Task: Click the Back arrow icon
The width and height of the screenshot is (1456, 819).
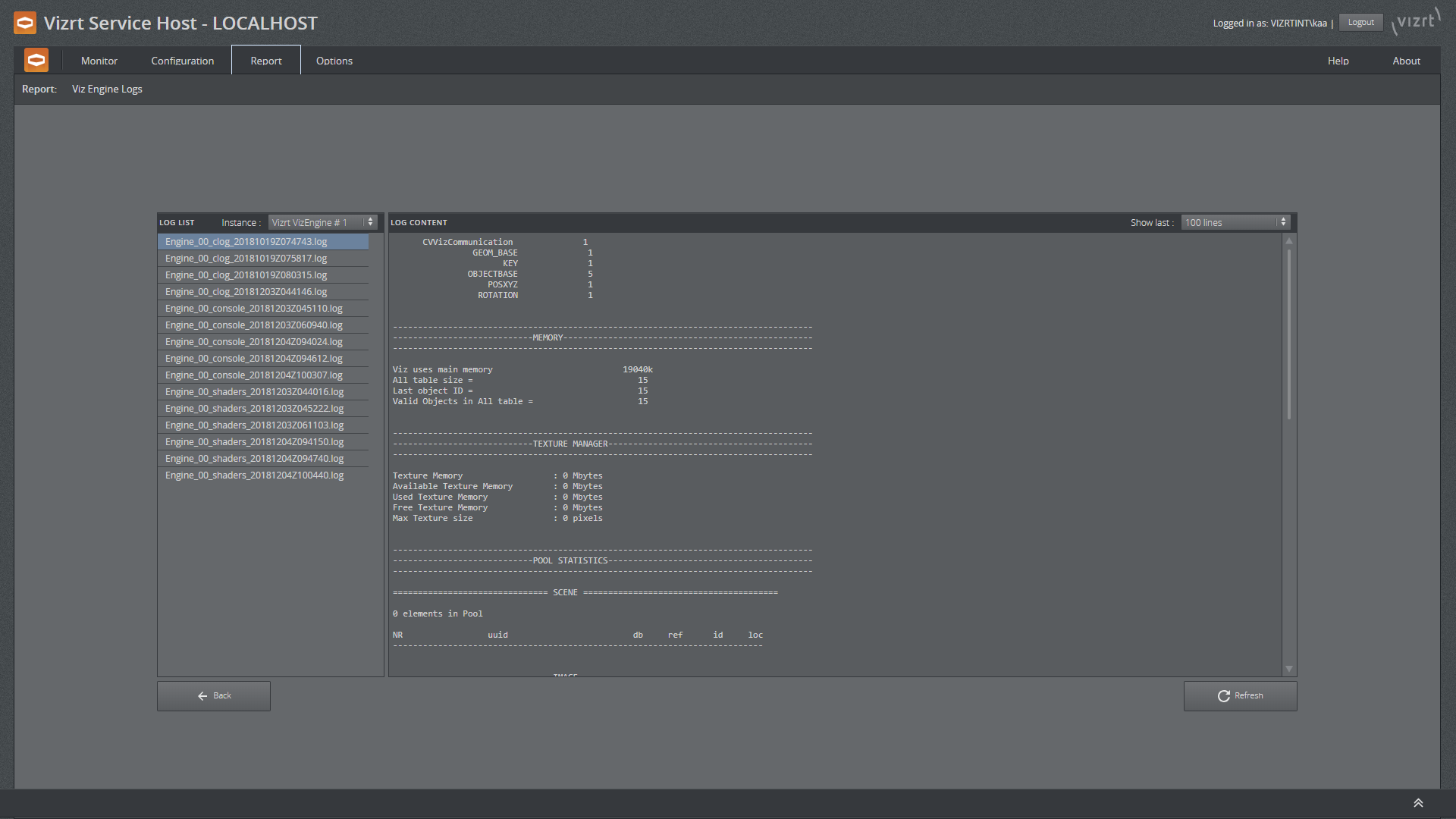Action: (200, 696)
